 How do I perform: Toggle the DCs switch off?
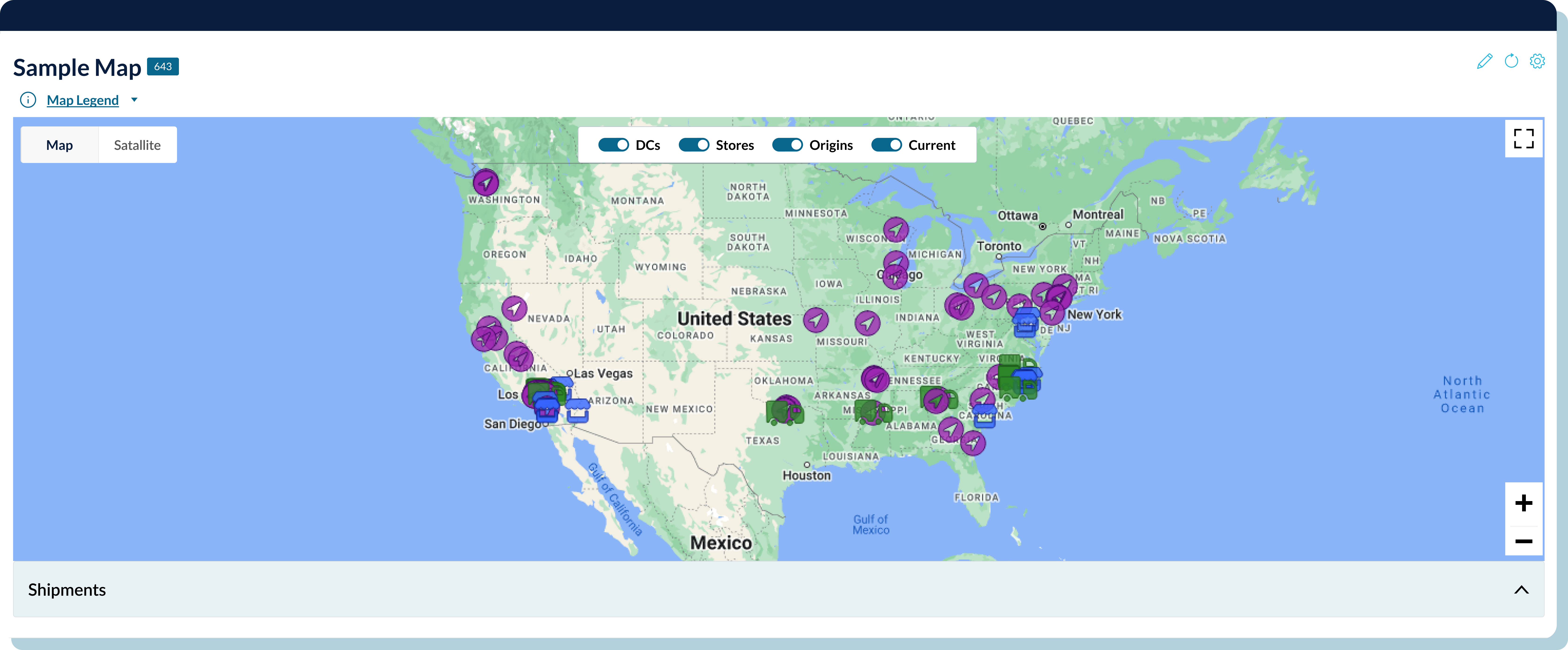click(613, 145)
